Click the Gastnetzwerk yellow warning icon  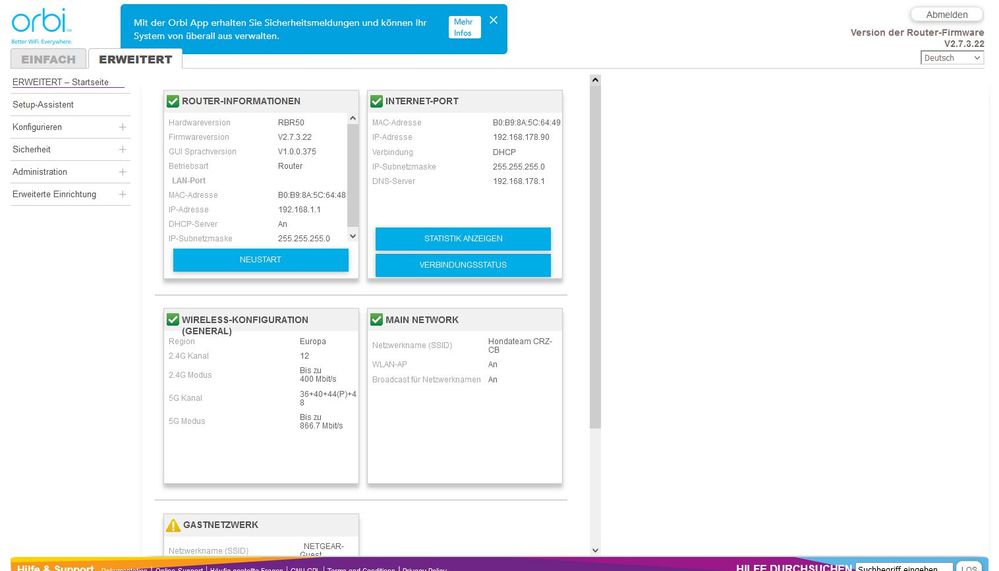click(x=173, y=525)
